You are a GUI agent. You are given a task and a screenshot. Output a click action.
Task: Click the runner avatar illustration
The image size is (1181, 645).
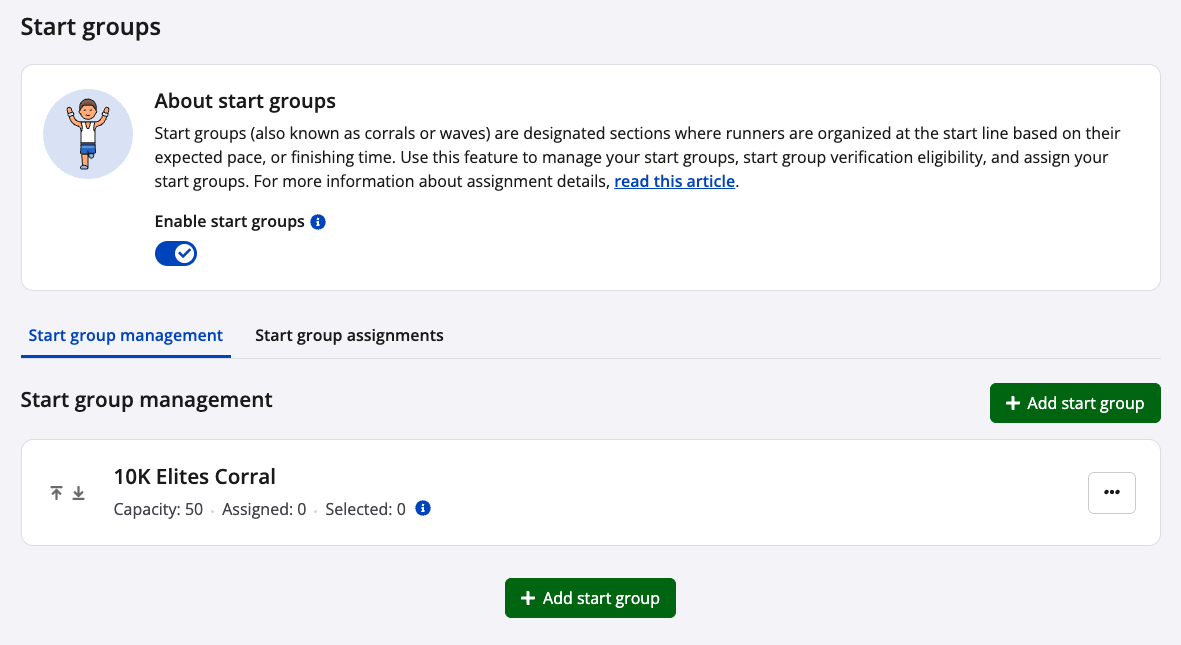point(88,134)
